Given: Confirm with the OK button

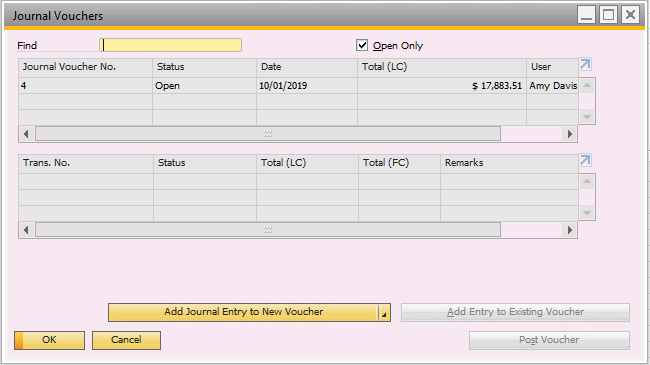Looking at the screenshot, I should (49, 340).
